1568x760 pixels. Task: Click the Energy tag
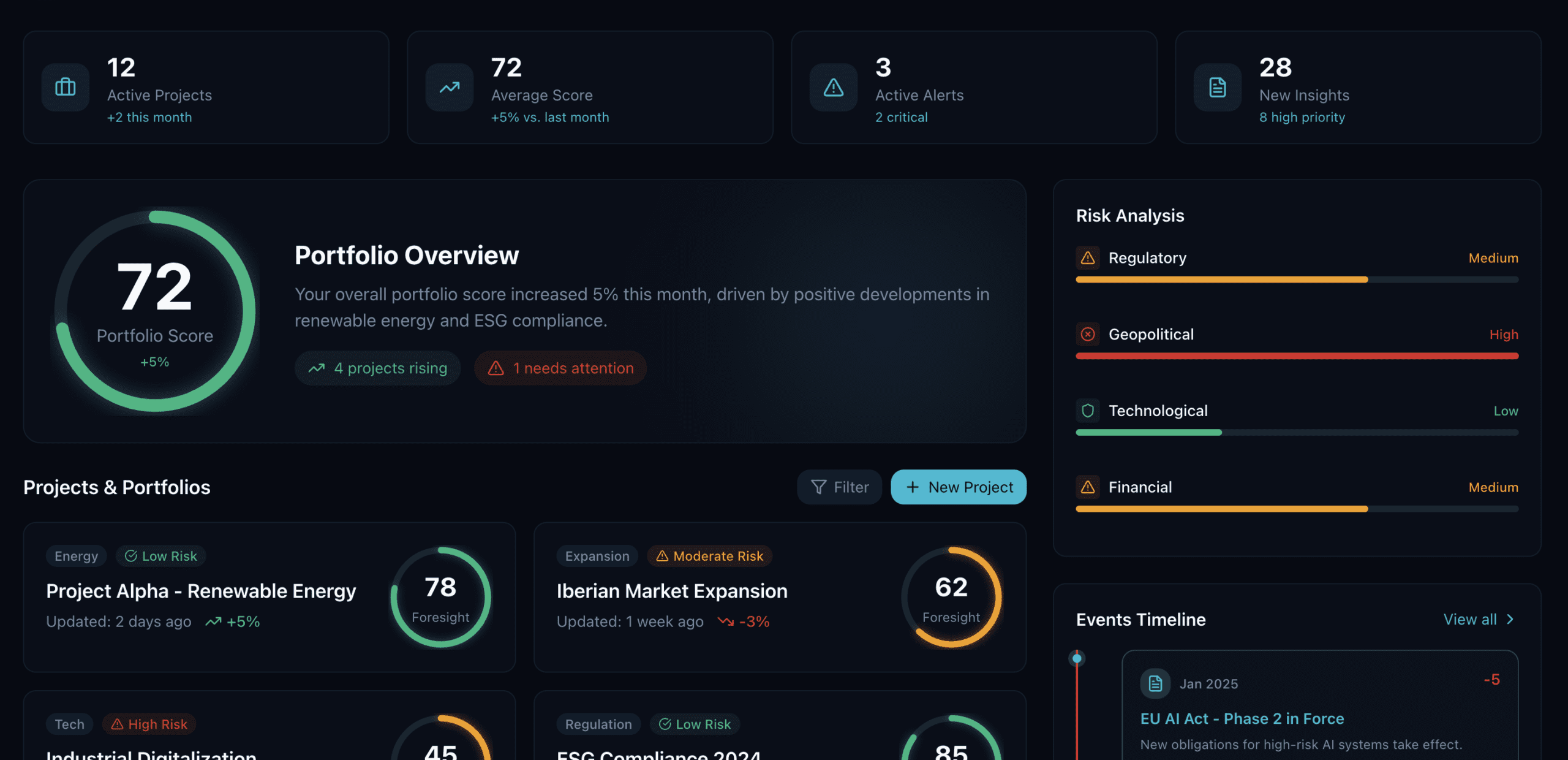(77, 556)
